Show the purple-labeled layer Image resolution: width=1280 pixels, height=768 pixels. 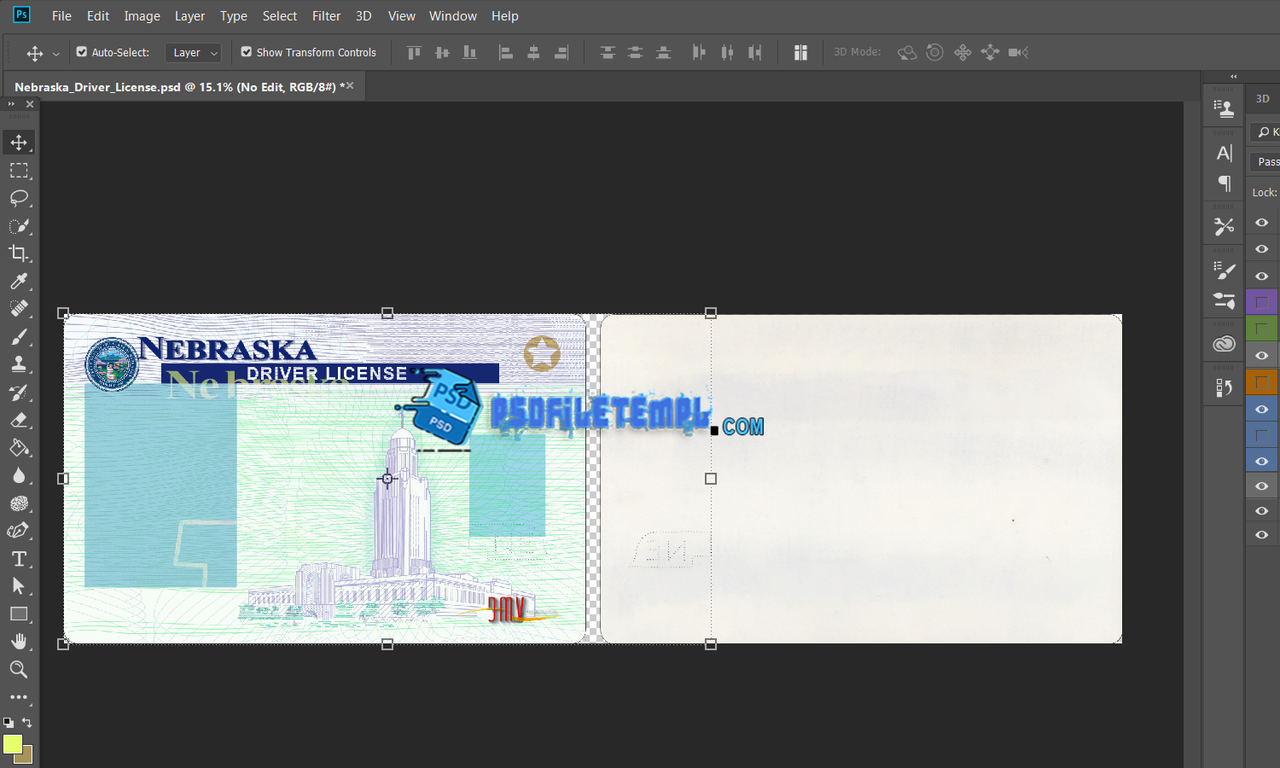point(1262,302)
